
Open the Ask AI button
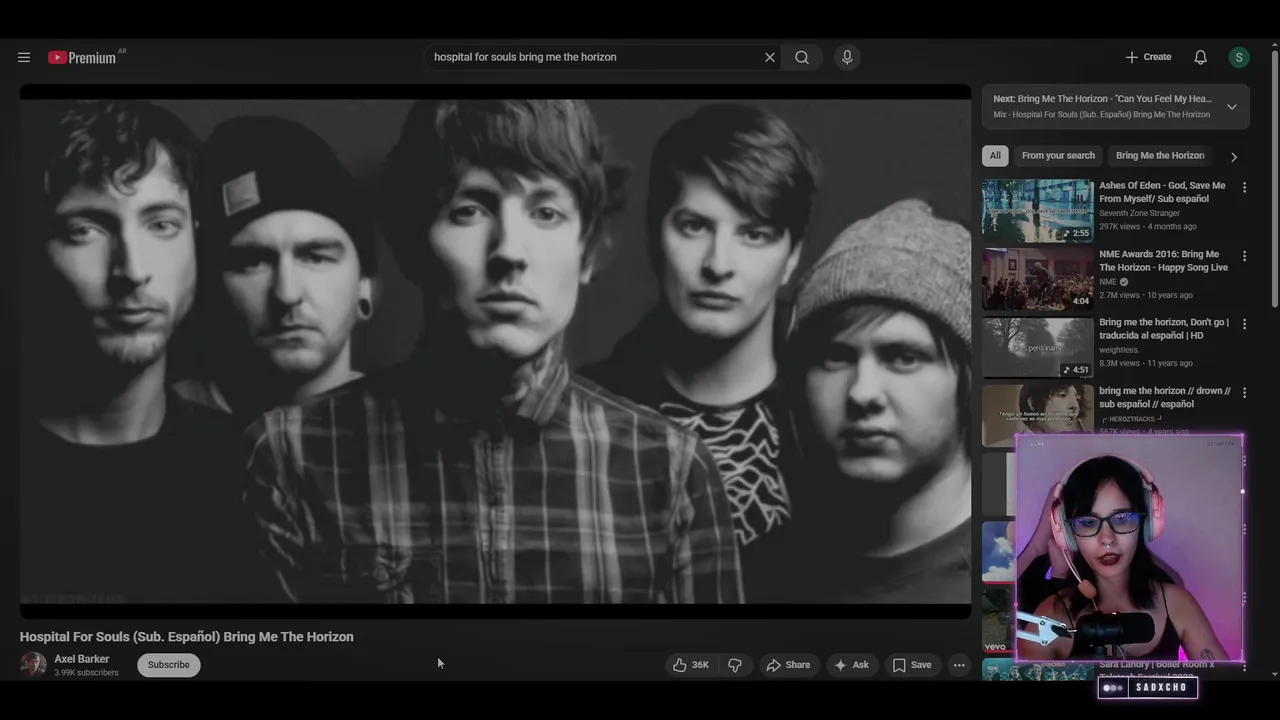coord(851,665)
